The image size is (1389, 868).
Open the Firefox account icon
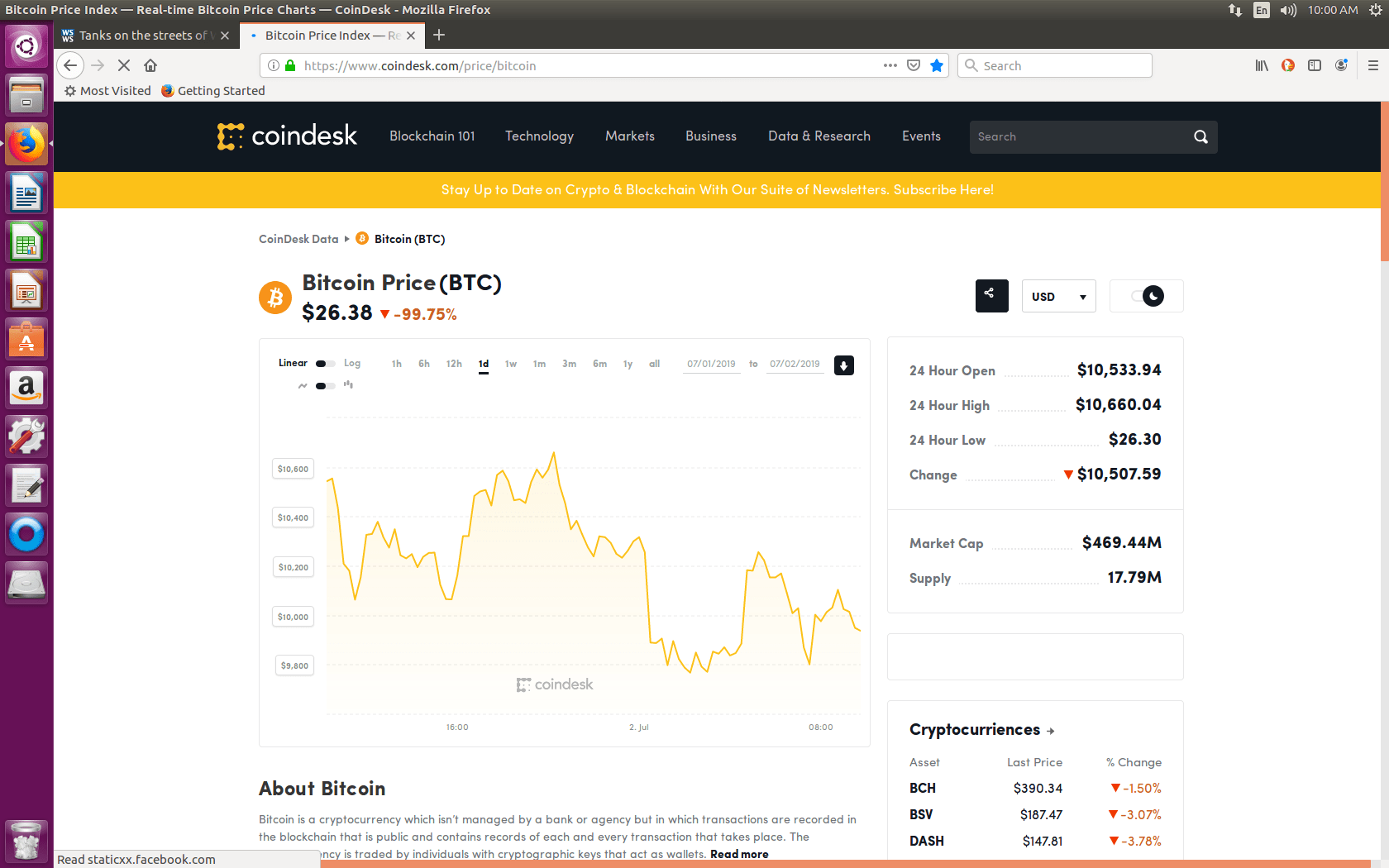[1341, 65]
